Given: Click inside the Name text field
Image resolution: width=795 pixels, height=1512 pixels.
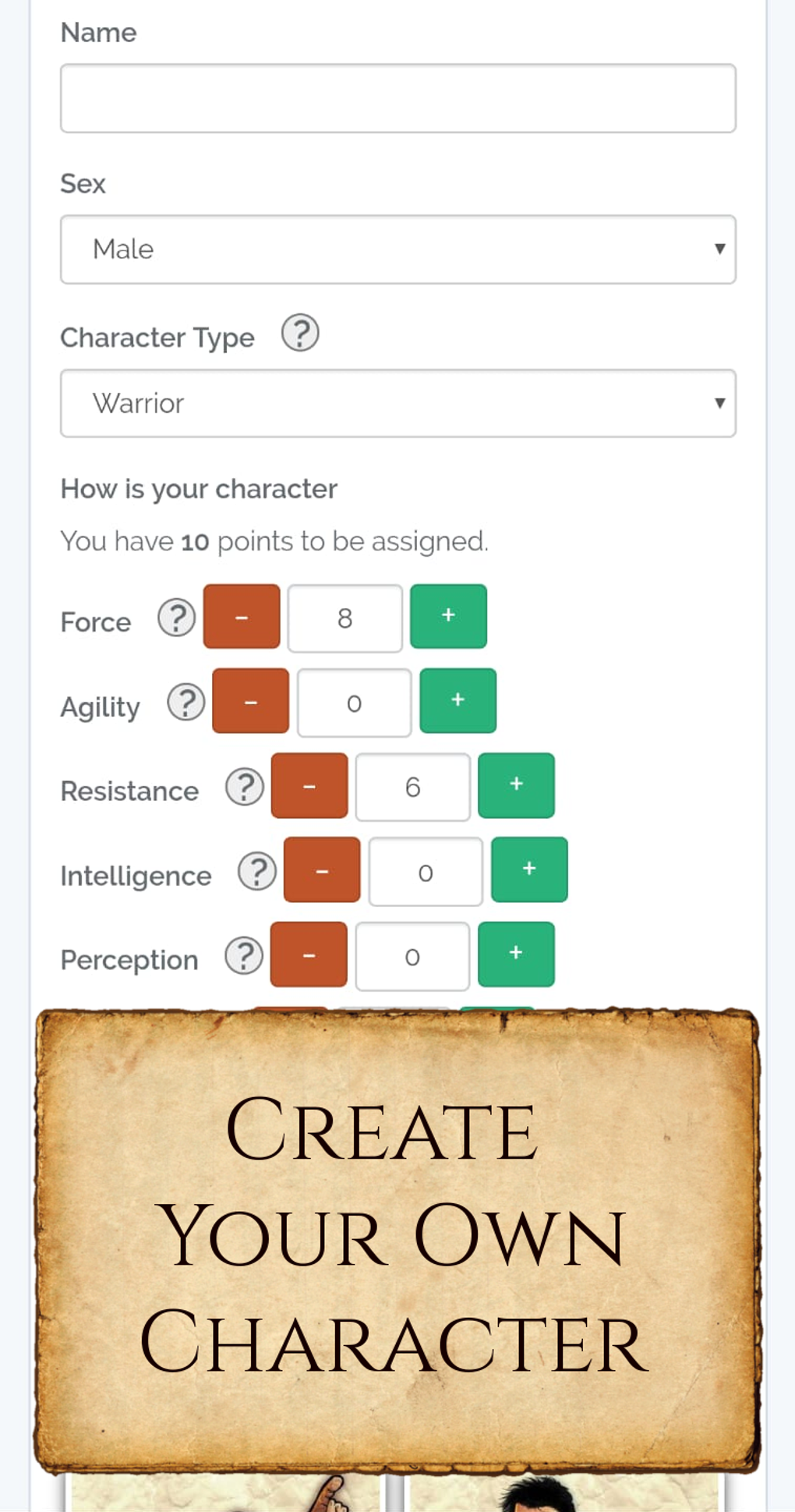Looking at the screenshot, I should tap(397, 97).
